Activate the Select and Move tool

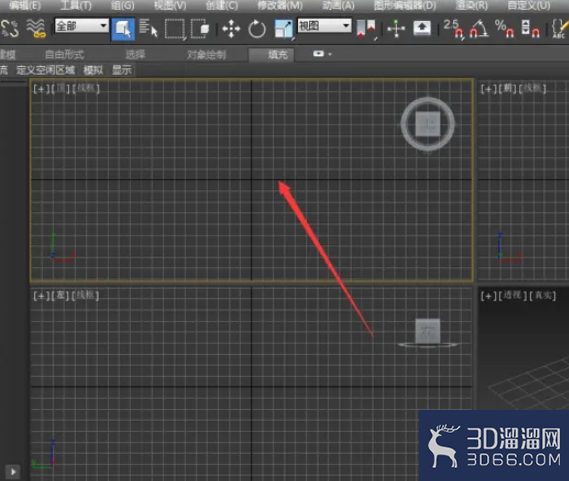pos(231,29)
